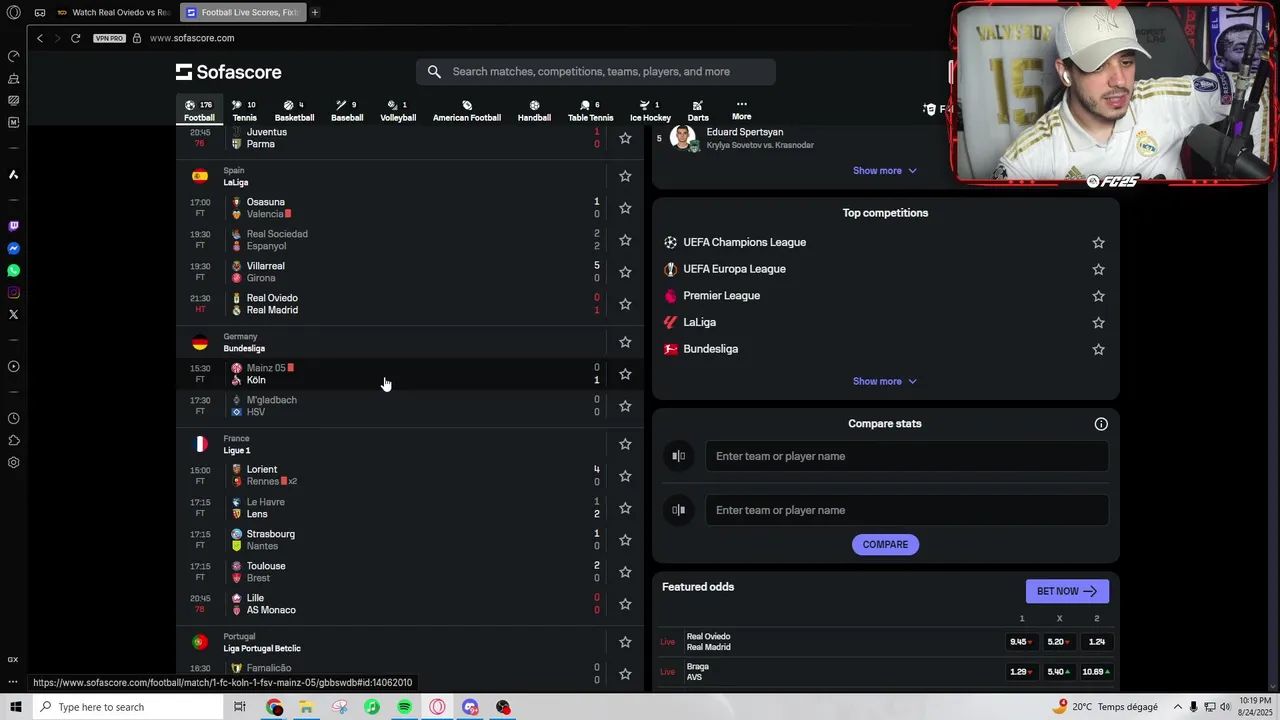1280x720 pixels.
Task: Star UEFA Champions League competition
Action: point(1098,243)
